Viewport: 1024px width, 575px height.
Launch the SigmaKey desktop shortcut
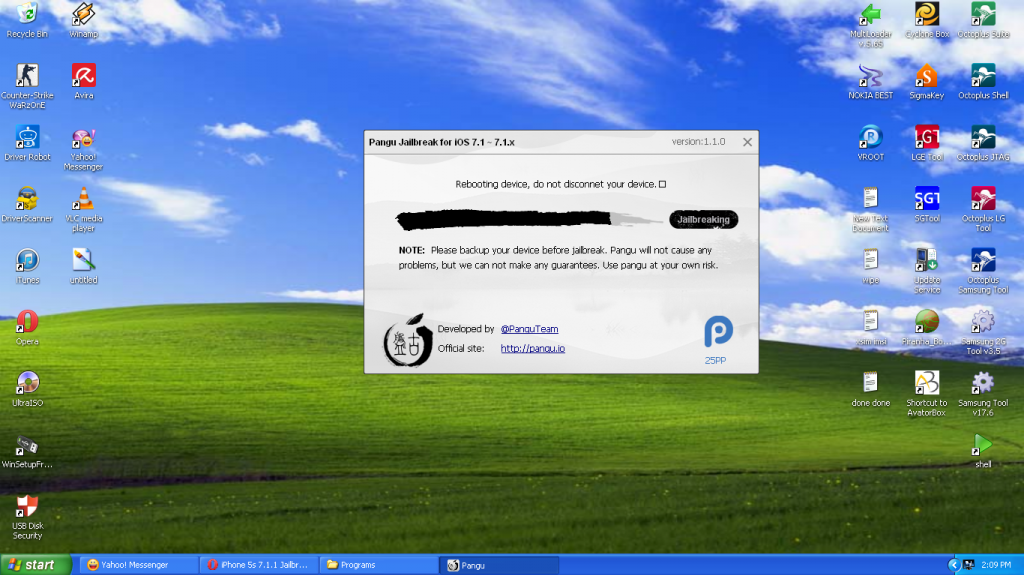[926, 77]
